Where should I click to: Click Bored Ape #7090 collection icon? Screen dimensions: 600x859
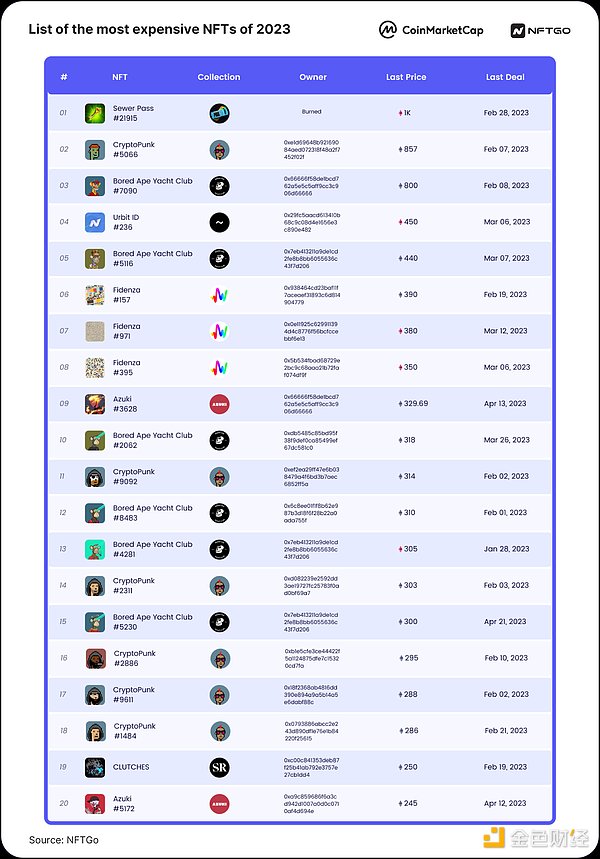coord(220,186)
